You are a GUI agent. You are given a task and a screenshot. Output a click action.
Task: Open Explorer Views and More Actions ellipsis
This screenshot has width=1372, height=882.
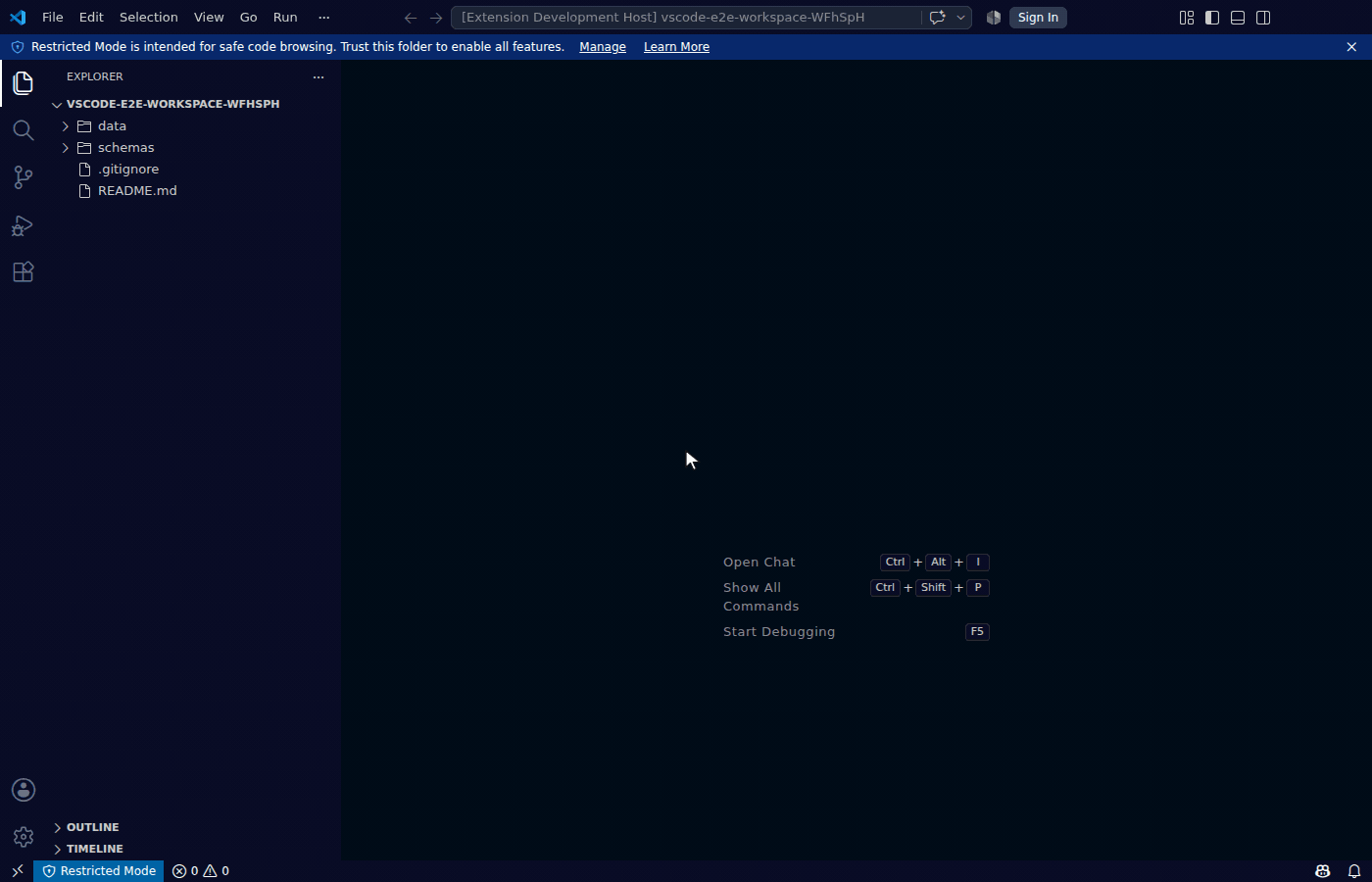(x=318, y=76)
